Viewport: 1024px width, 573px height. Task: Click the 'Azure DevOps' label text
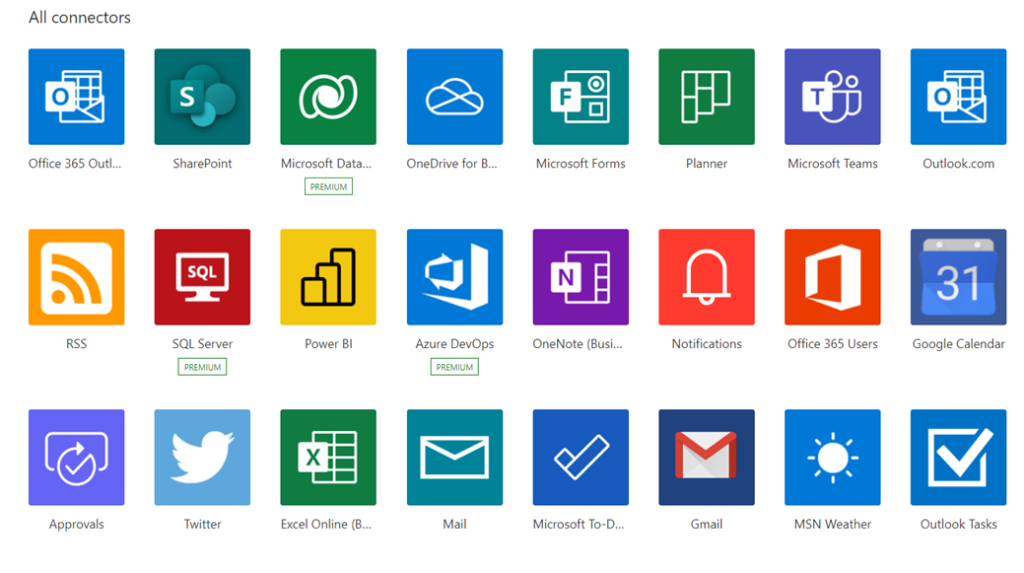click(x=455, y=344)
